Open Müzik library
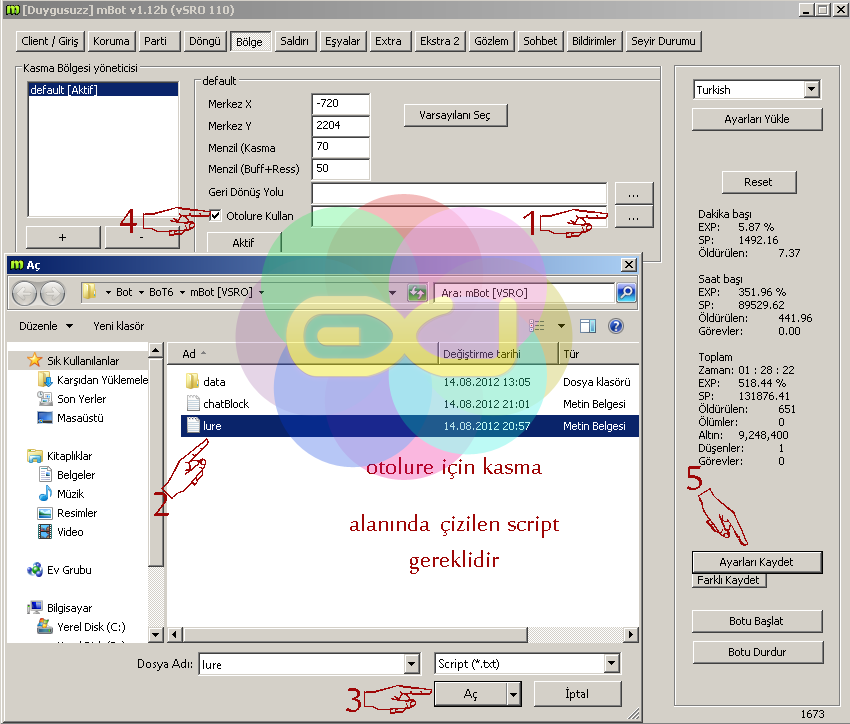Screen dimensions: 850x724 tap(61, 494)
